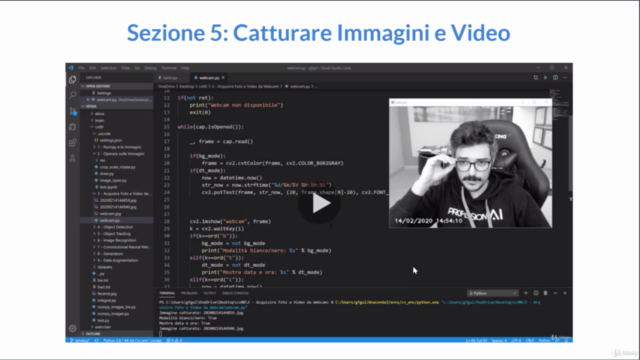Open the Explorer icon in activity bar
Viewport: 640px width, 360px height.
73,80
